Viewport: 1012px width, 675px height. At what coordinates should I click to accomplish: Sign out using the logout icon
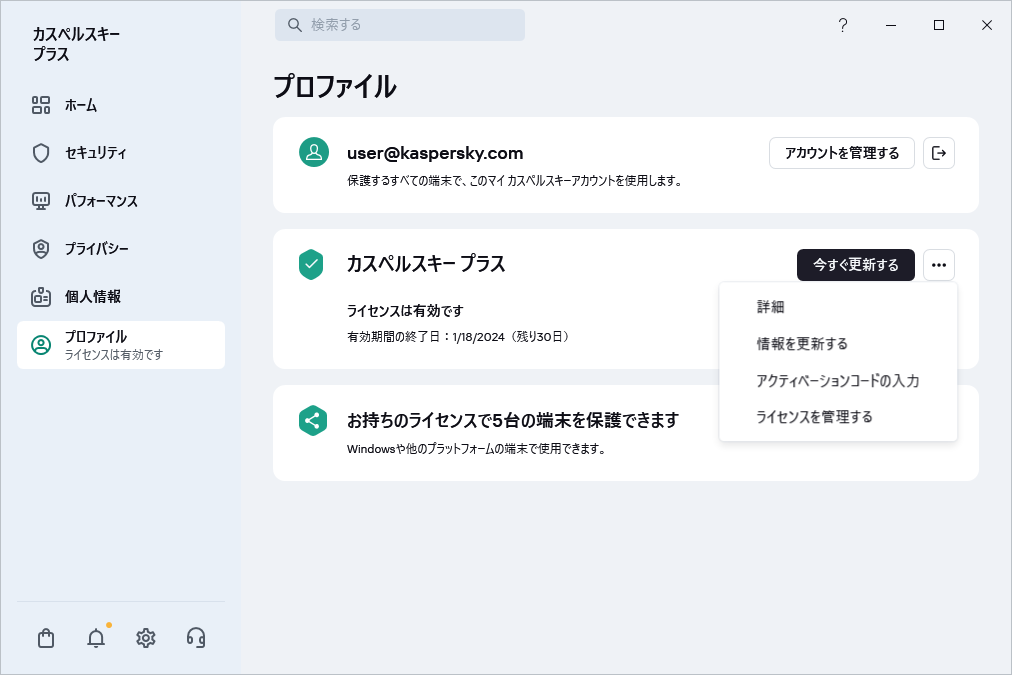tap(938, 153)
